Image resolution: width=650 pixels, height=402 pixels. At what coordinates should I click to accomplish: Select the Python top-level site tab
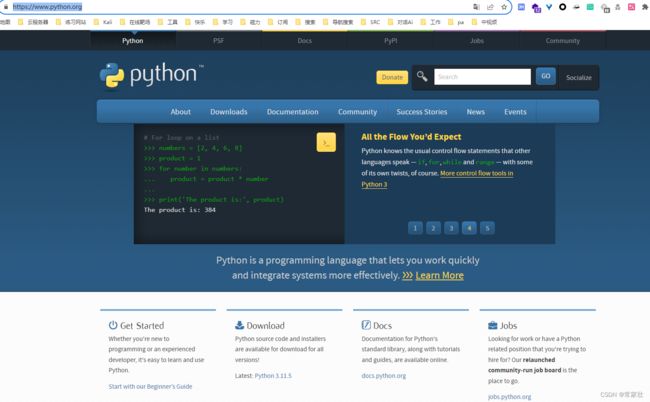(x=133, y=41)
